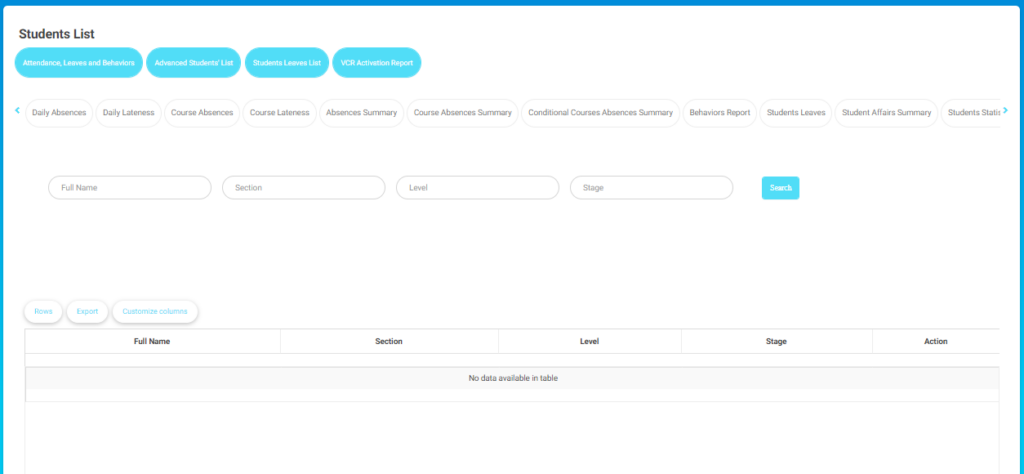Click right chevron arrow of report tabs
Screen dimensions: 1024x474
click(x=1006, y=110)
